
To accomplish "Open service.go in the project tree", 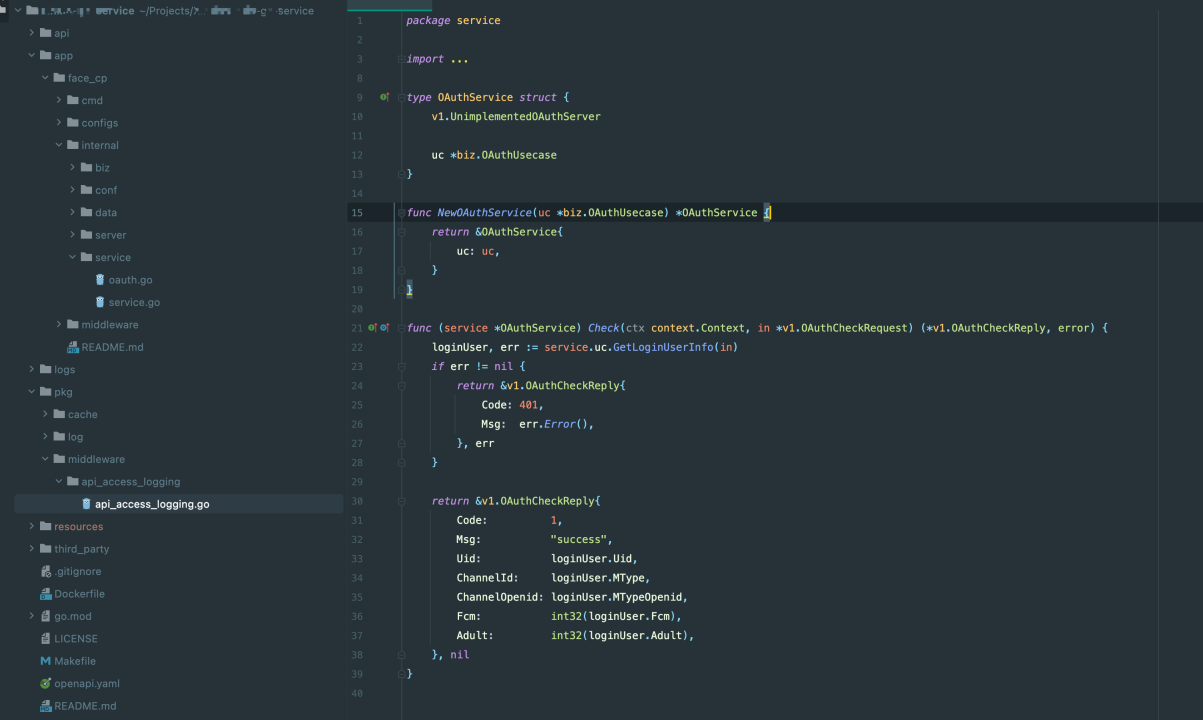I will (134, 302).
